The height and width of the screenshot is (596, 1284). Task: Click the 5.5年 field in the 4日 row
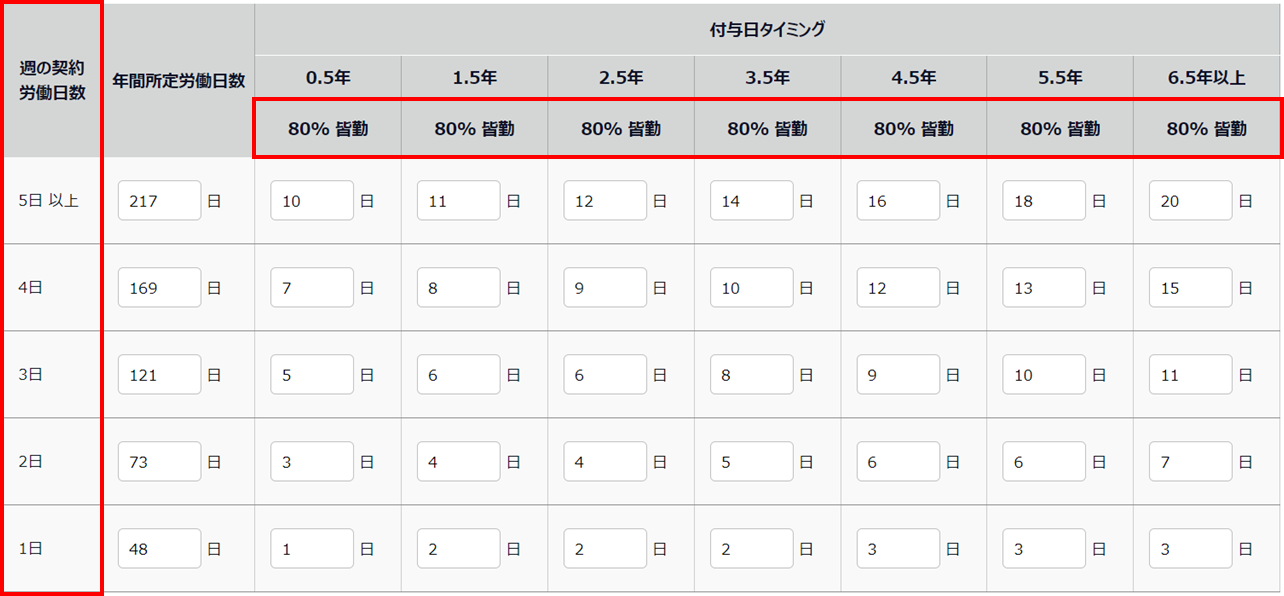[x=1044, y=288]
